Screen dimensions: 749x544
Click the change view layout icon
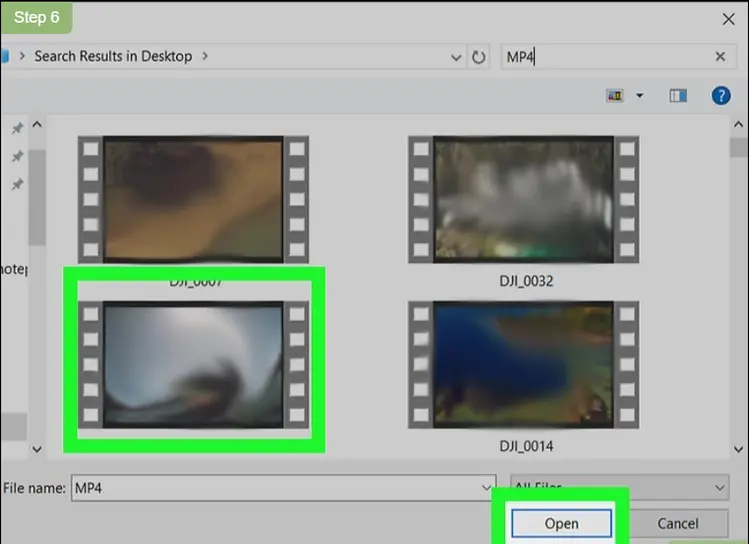point(615,96)
